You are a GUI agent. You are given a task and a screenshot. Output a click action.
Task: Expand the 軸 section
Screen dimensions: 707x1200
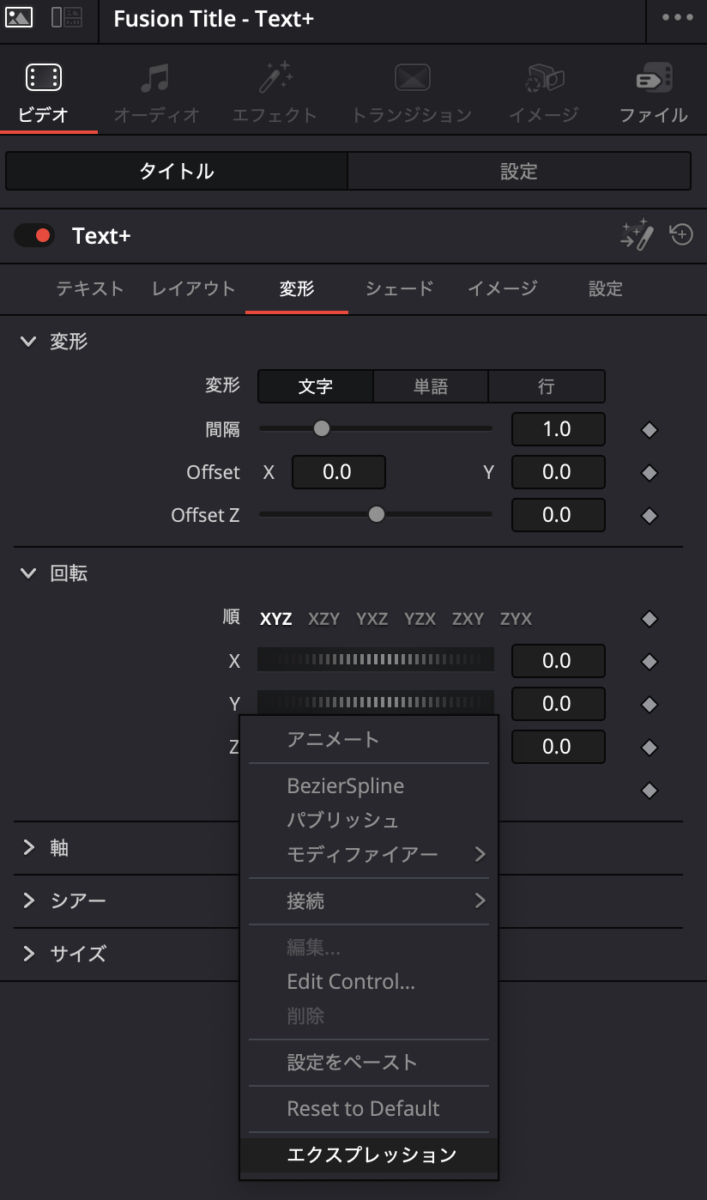click(28, 848)
